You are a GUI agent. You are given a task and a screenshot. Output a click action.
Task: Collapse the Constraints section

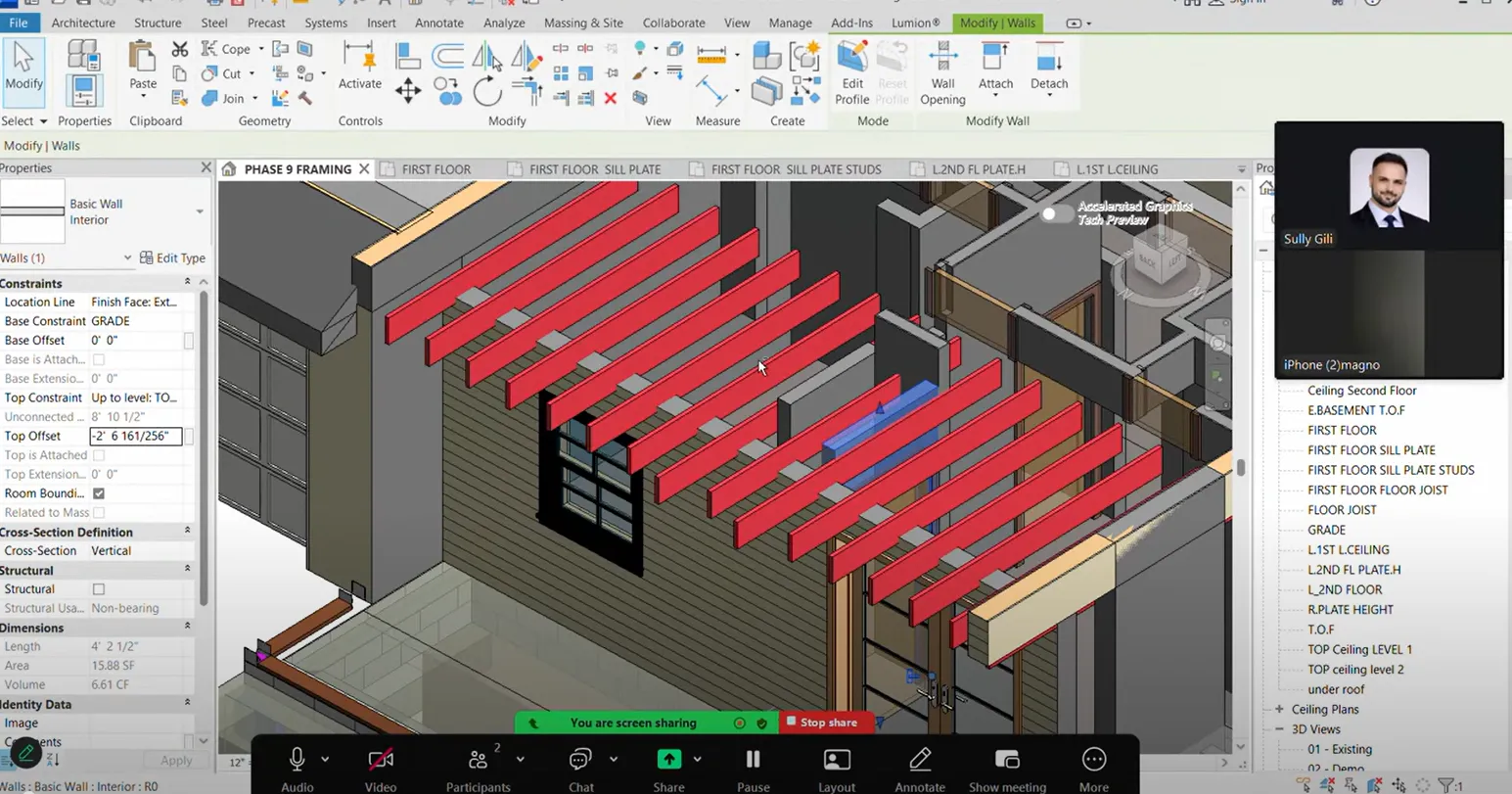coord(187,283)
